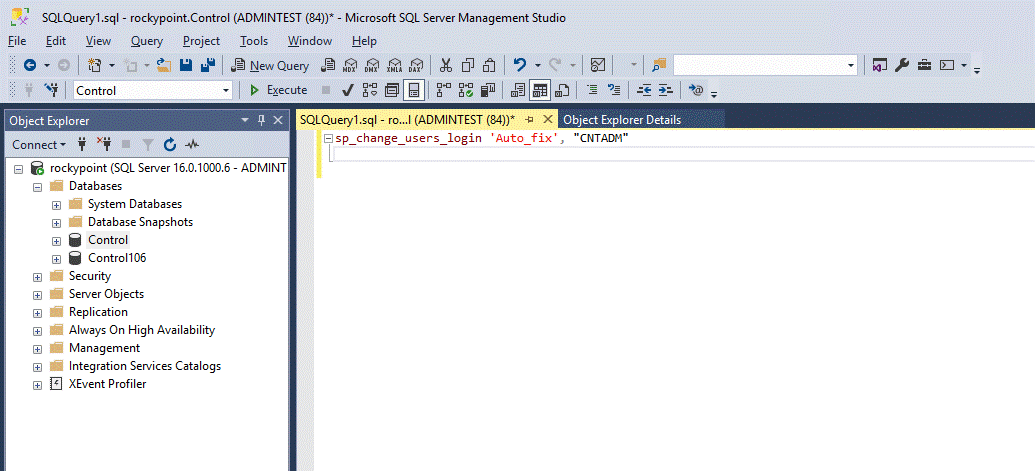1035x471 pixels.
Task: Toggle Include Live Query Statistics
Action: tap(467, 90)
